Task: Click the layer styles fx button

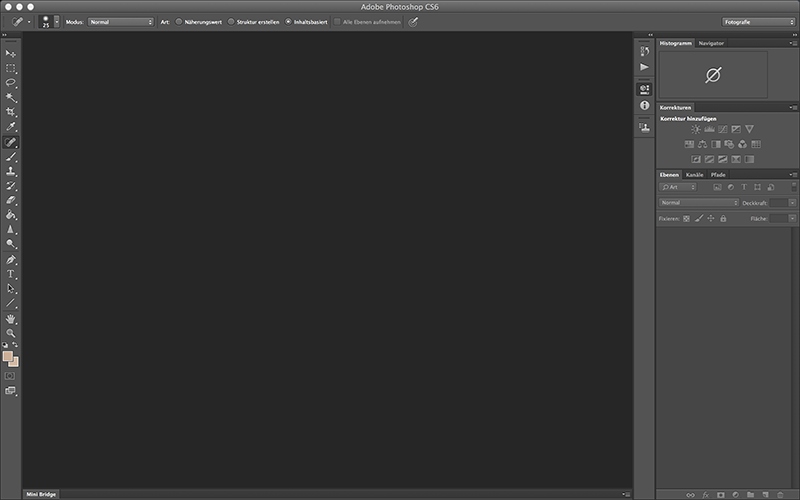Action: (706, 495)
